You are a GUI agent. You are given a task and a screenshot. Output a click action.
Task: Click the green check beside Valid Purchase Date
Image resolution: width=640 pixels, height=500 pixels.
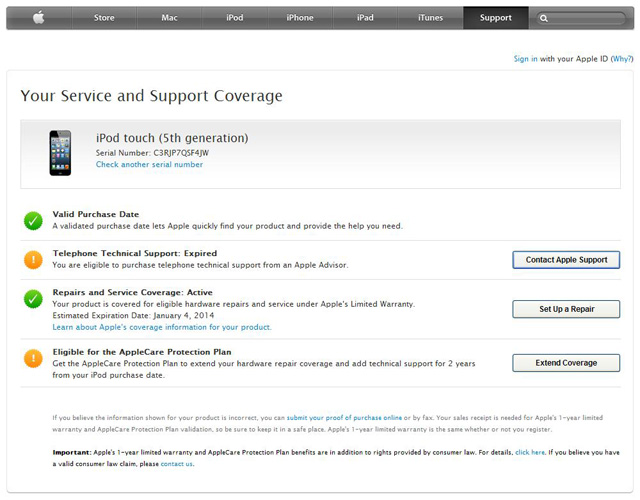[33, 220]
